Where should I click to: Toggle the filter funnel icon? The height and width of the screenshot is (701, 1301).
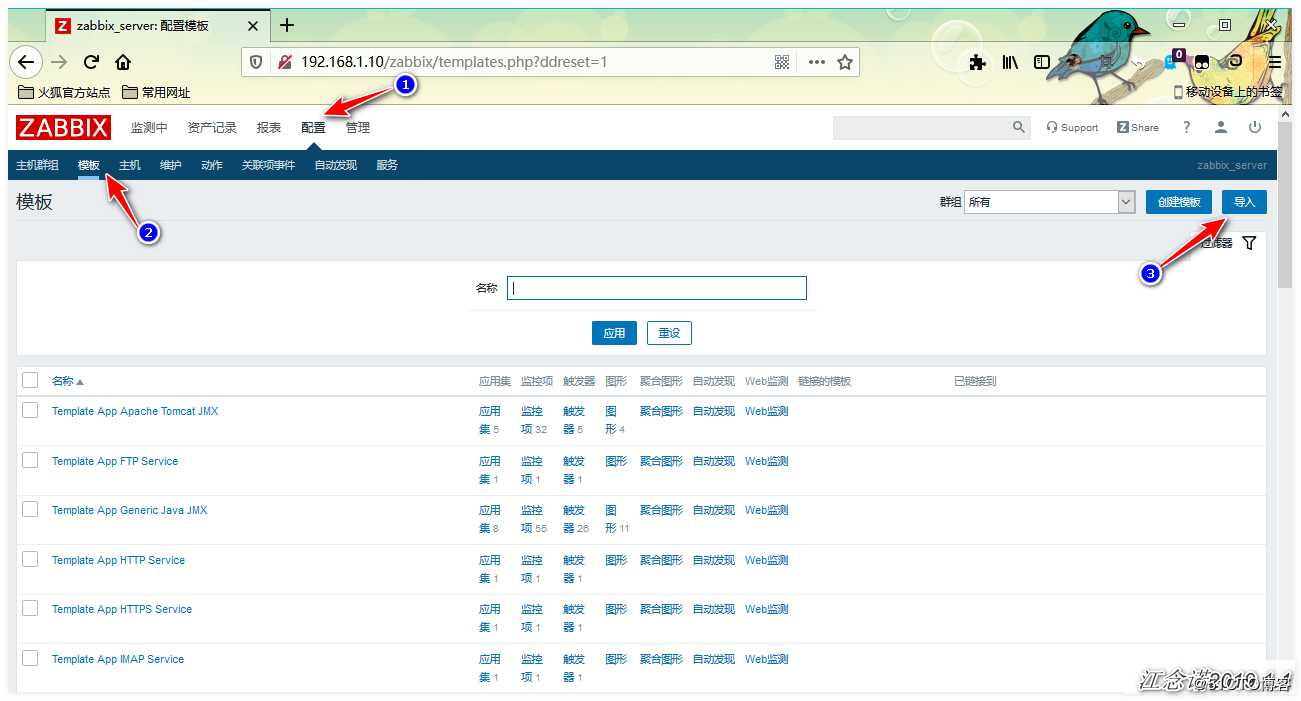1249,243
